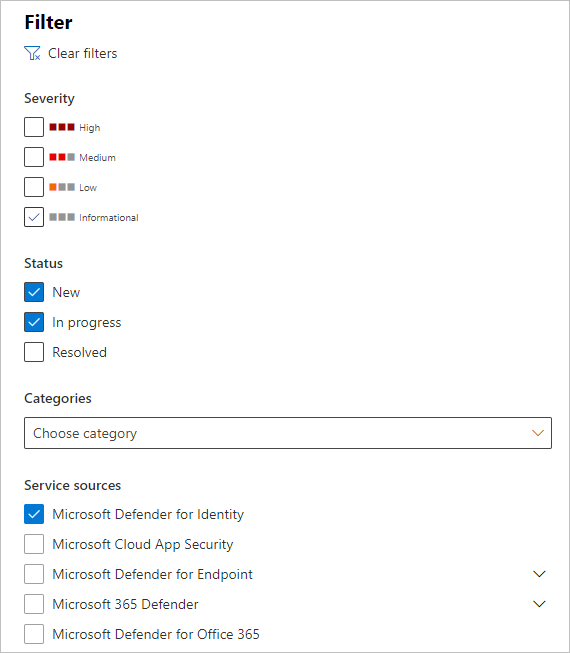The height and width of the screenshot is (653, 570).
Task: Click the Low severity label
Action: (88, 187)
